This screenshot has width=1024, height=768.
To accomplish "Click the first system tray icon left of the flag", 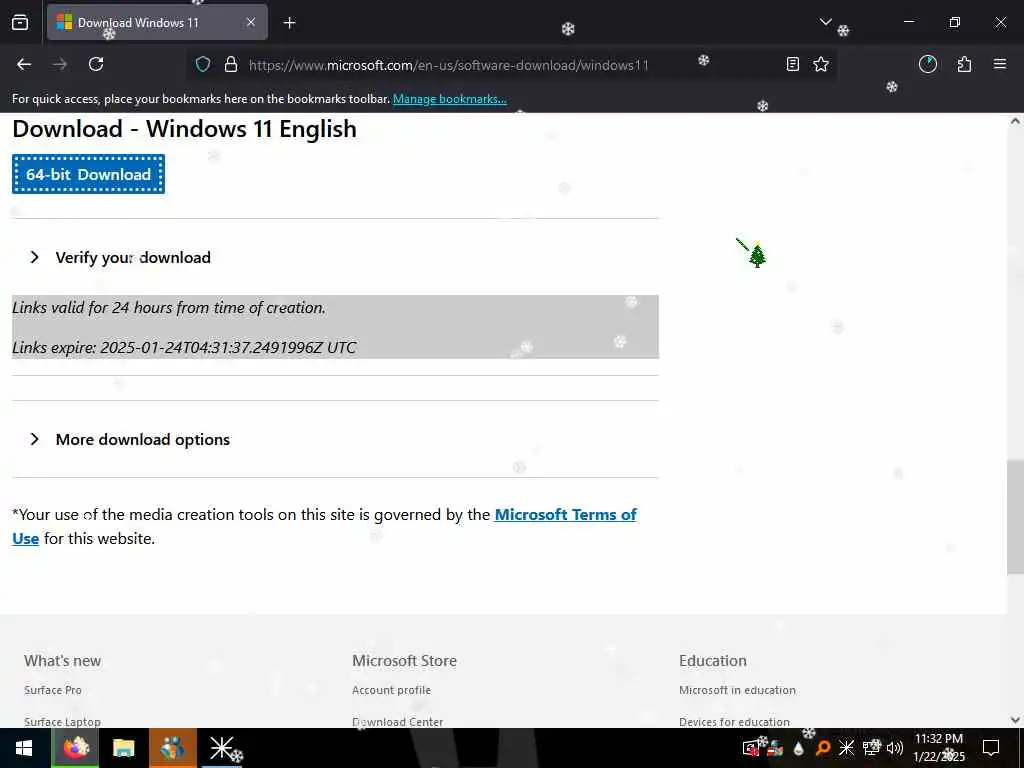I will (751, 748).
